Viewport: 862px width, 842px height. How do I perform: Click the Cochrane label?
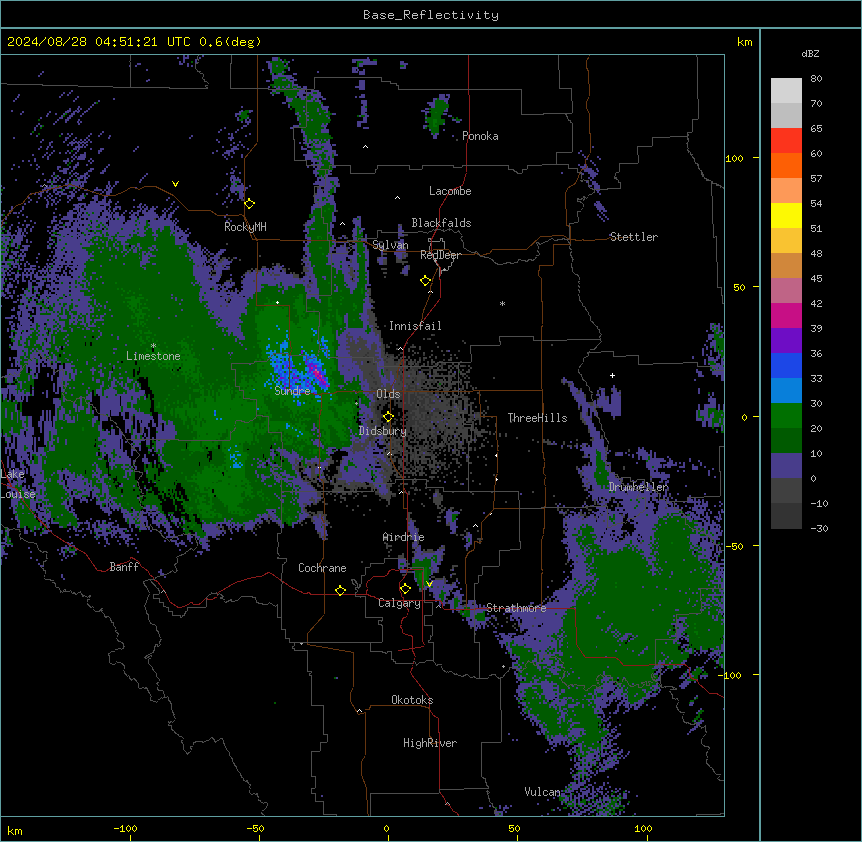point(322,568)
